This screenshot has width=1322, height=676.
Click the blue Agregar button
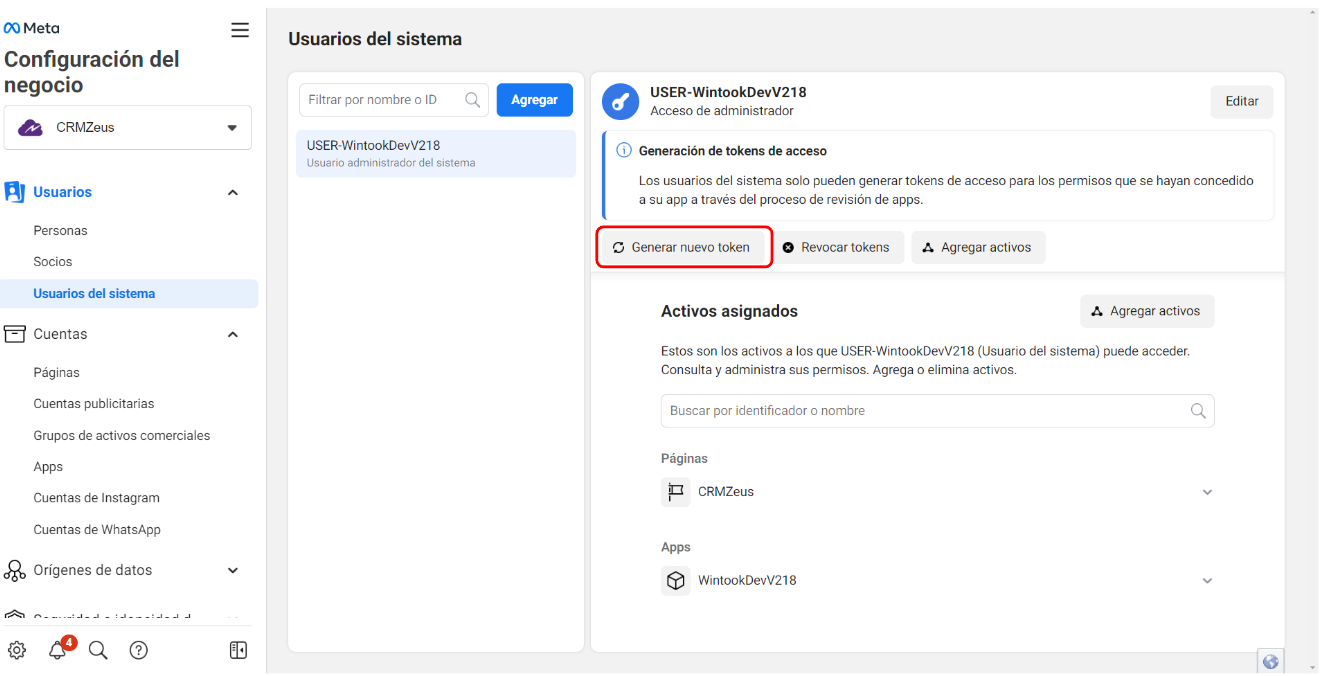point(534,100)
